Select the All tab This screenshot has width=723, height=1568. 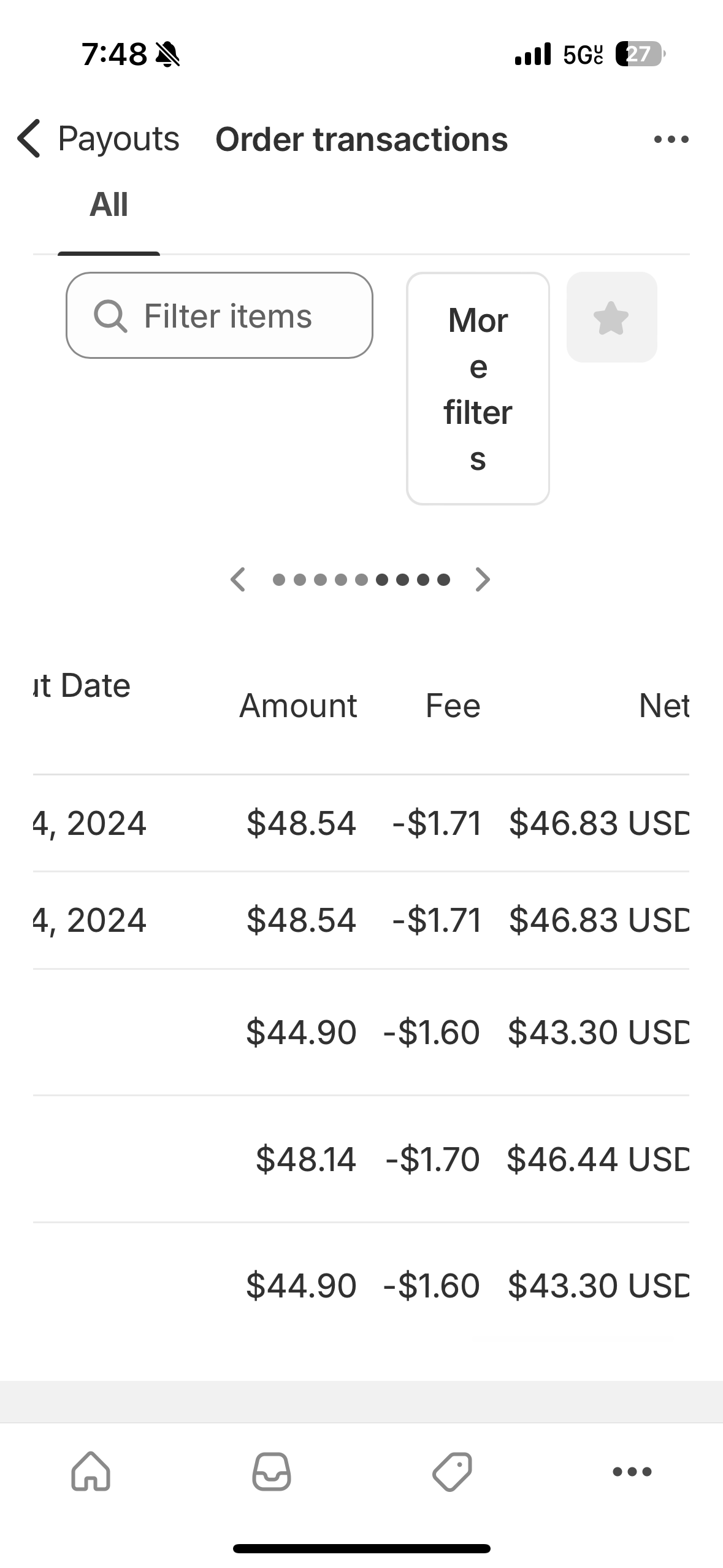click(x=109, y=204)
